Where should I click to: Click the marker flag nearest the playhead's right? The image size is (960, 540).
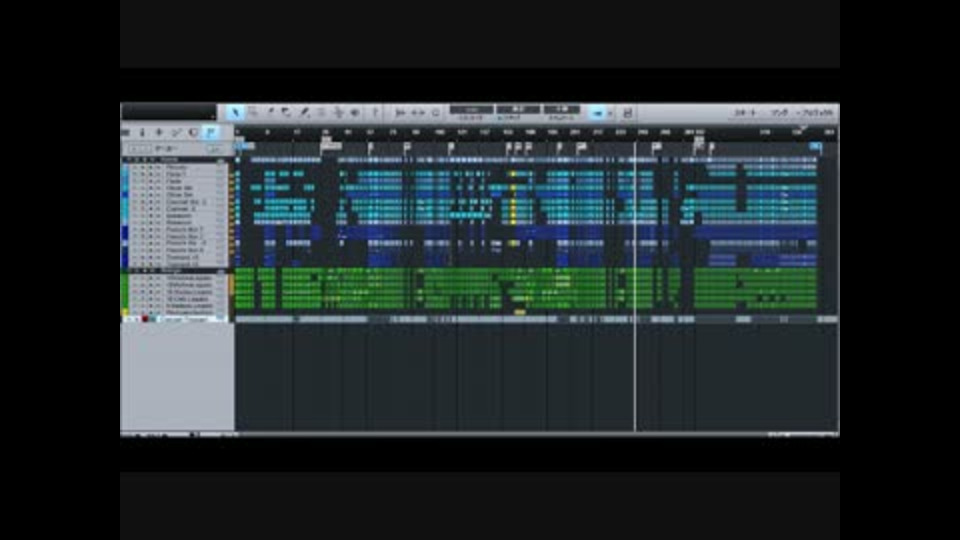(656, 147)
